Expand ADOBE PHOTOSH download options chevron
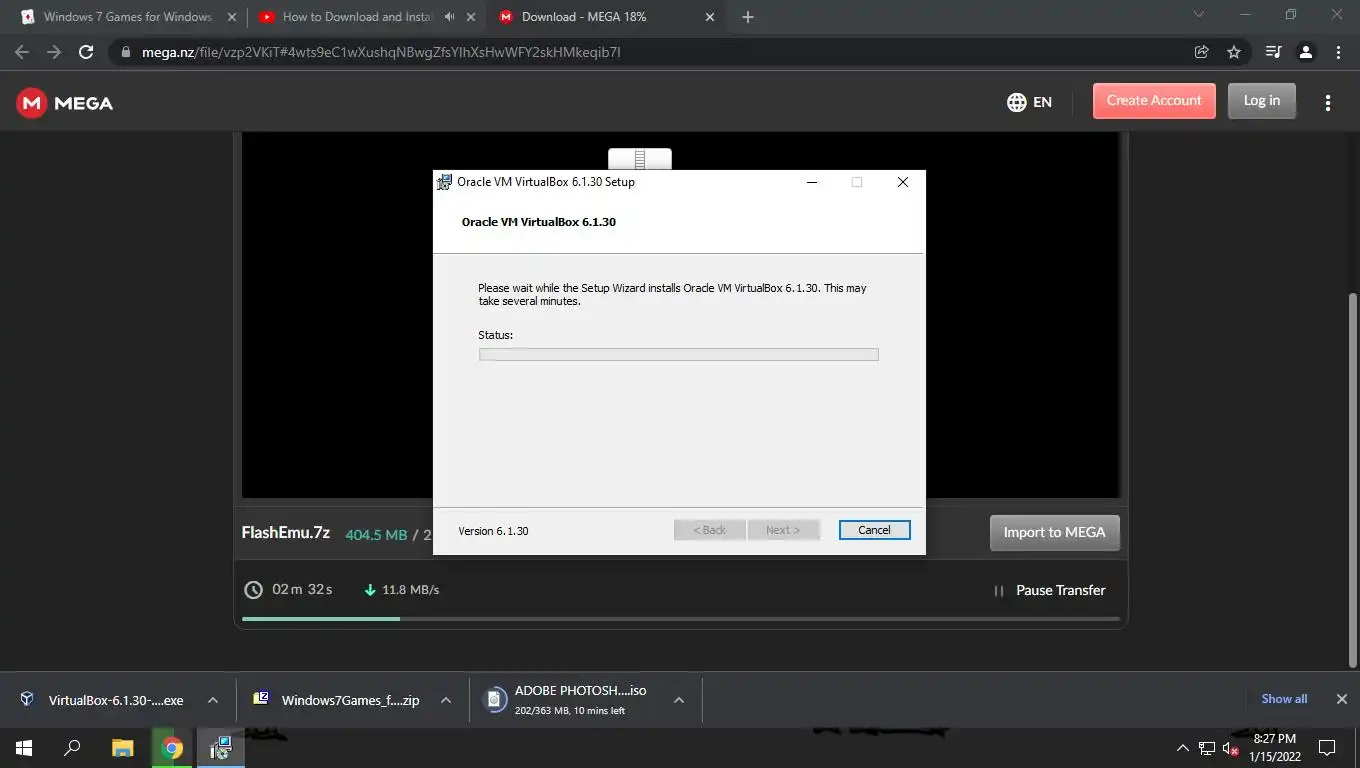This screenshot has height=768, width=1360. click(x=678, y=700)
